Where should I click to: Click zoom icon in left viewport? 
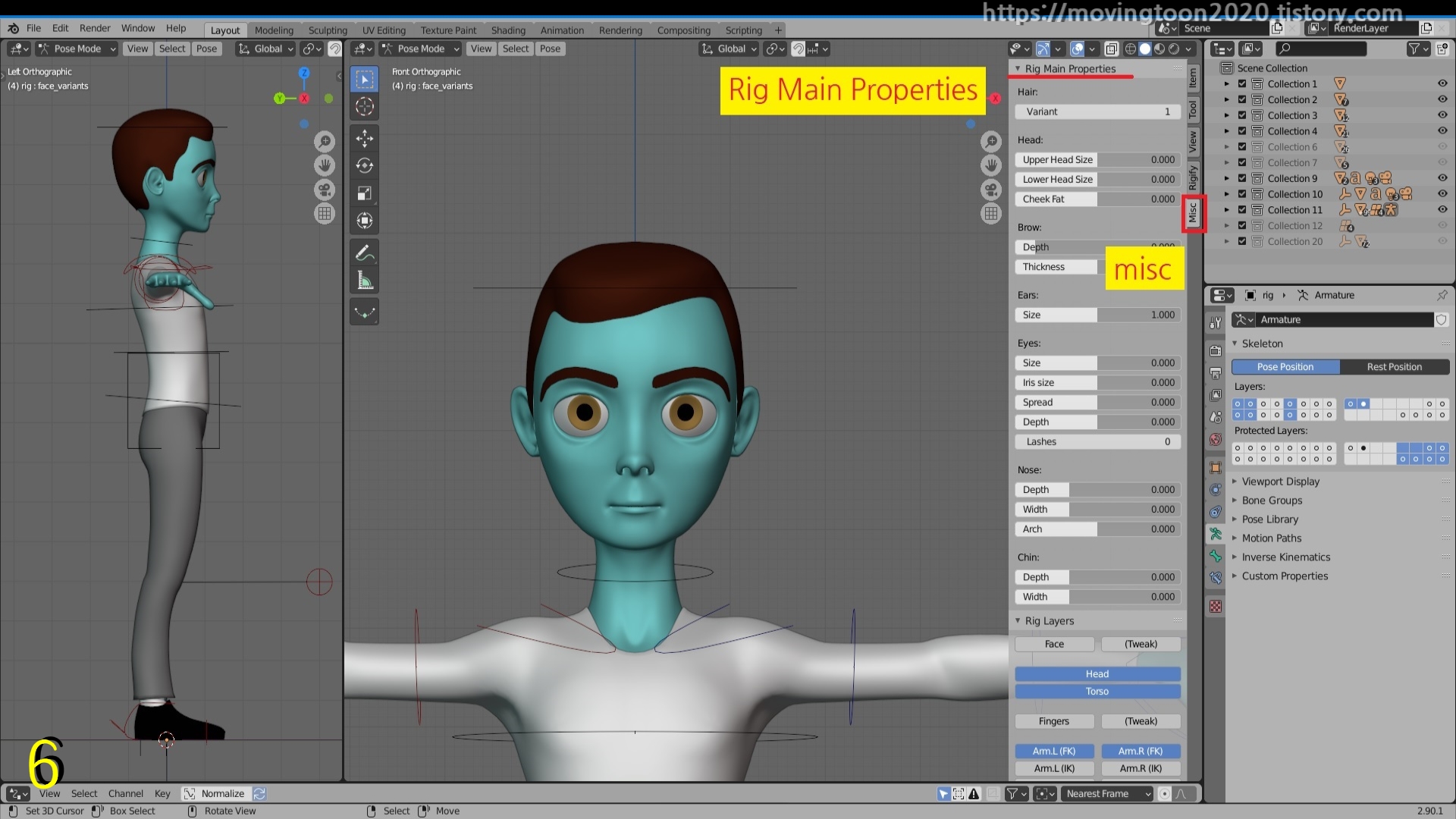pos(325,141)
